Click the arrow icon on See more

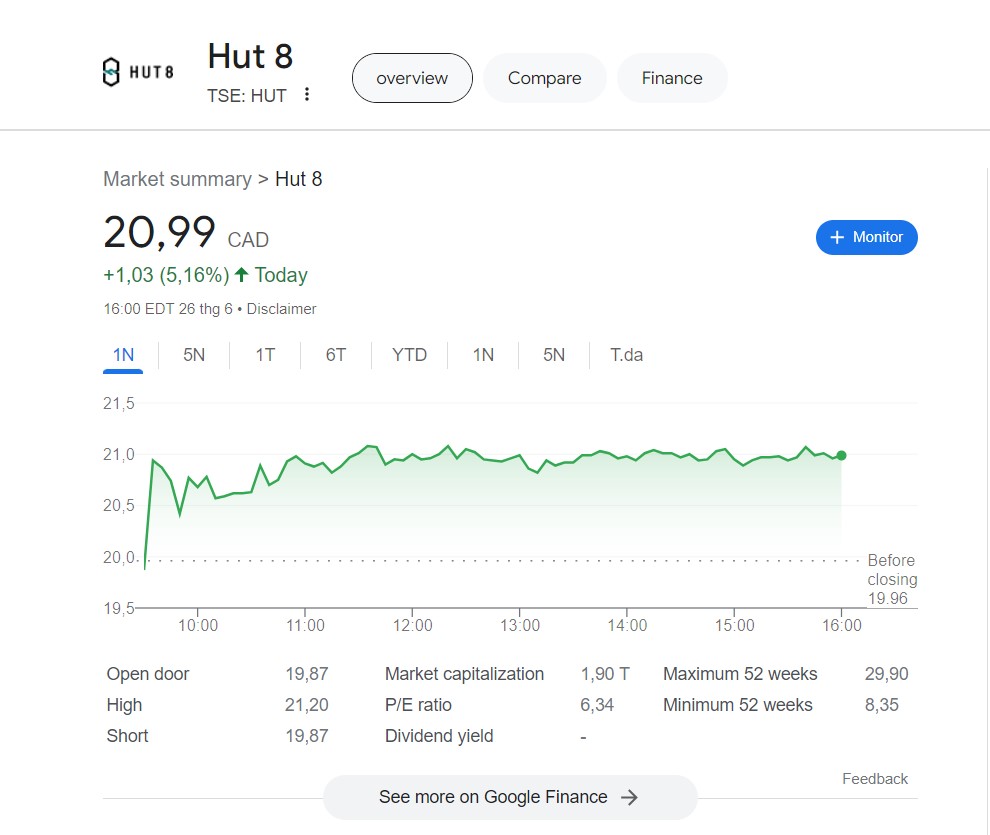629,797
